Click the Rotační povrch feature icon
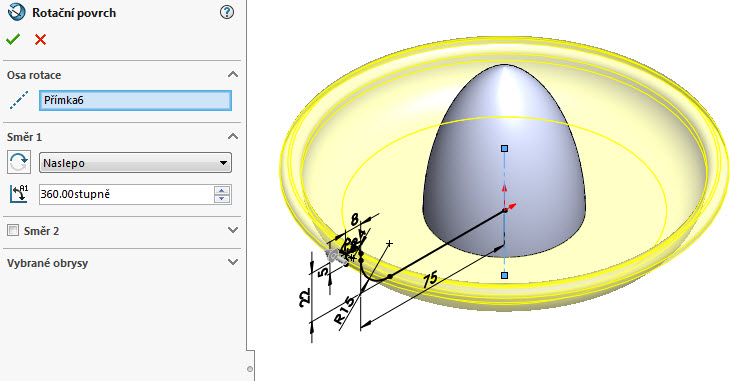Image resolution: width=750 pixels, height=381 pixels. 17,12
